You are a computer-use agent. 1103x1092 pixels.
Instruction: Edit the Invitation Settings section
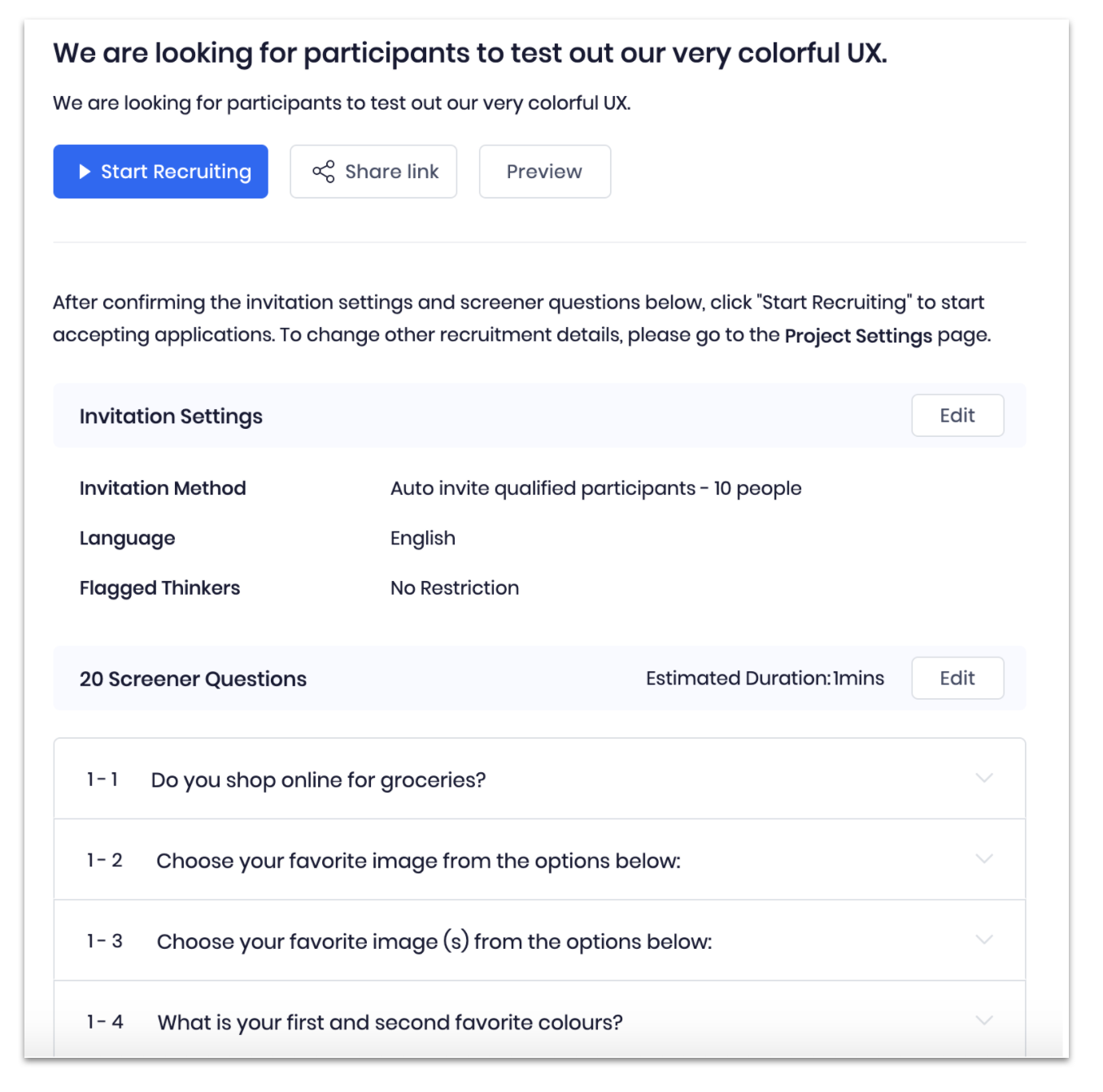point(957,416)
